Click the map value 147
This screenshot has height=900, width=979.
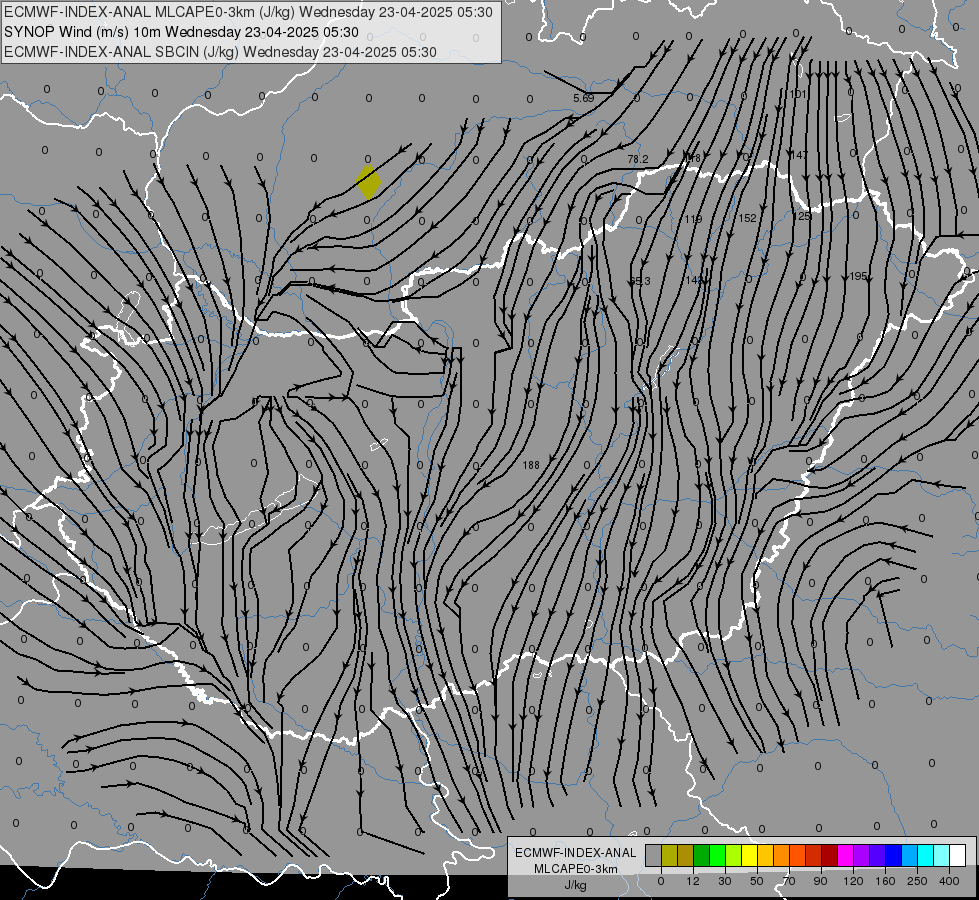point(799,155)
